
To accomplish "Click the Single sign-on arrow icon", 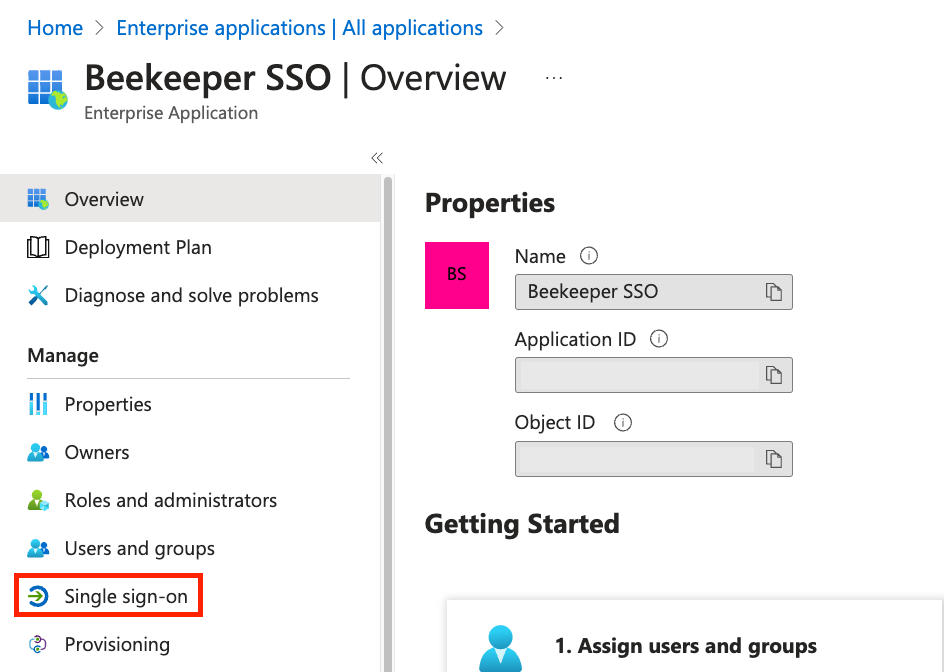I will click(x=38, y=596).
